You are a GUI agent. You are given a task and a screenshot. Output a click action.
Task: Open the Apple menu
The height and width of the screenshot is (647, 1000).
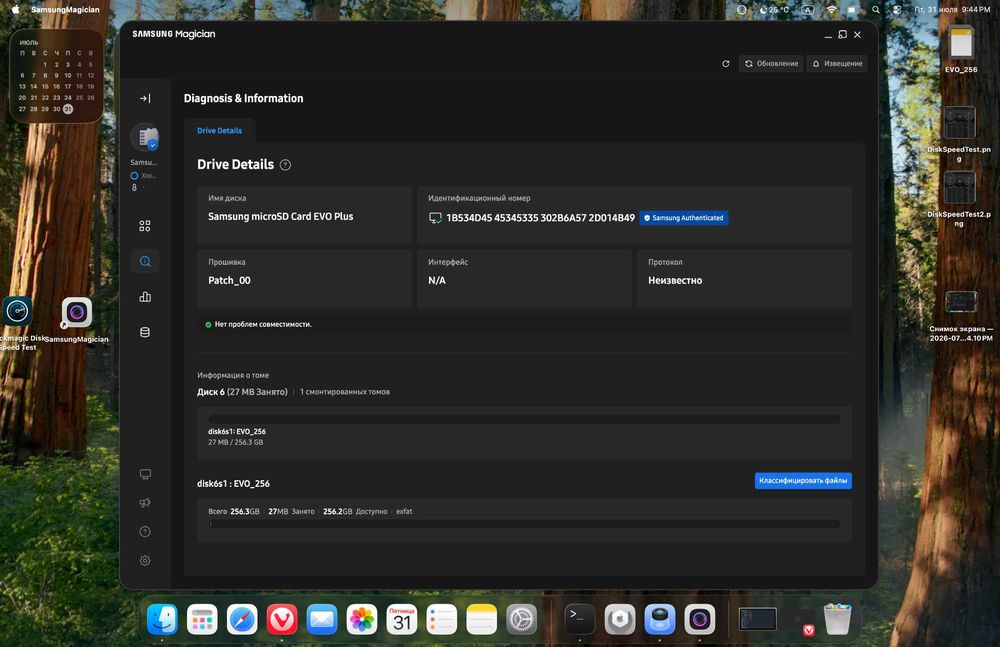[15, 10]
